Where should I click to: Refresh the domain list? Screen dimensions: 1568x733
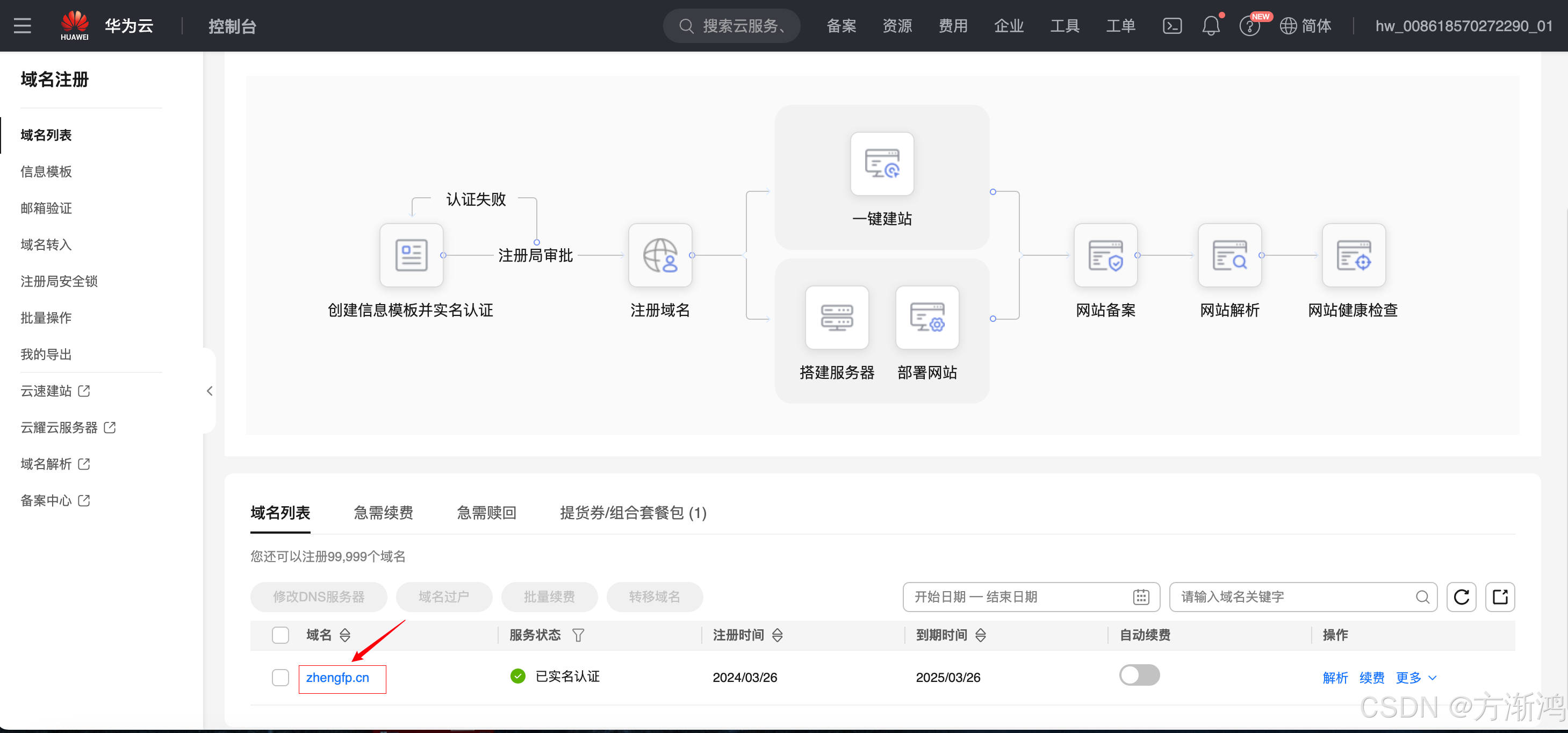pos(1461,597)
